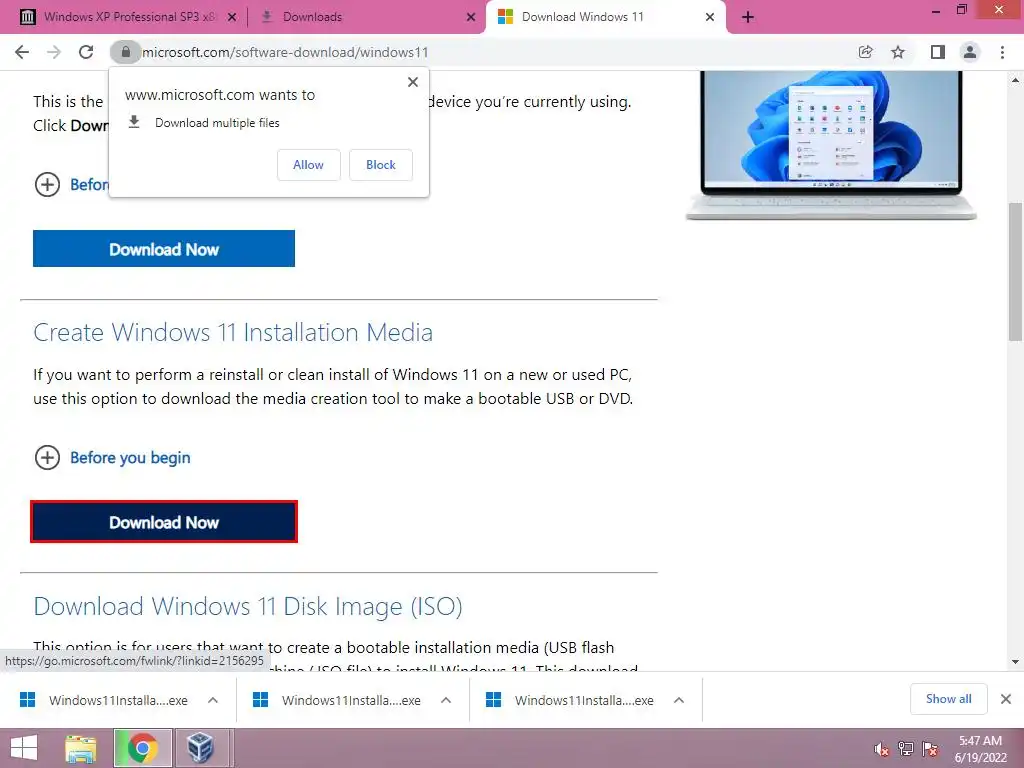Expand the top partially hidden Before expander
Screen dimensions: 1024x768
click(71, 185)
